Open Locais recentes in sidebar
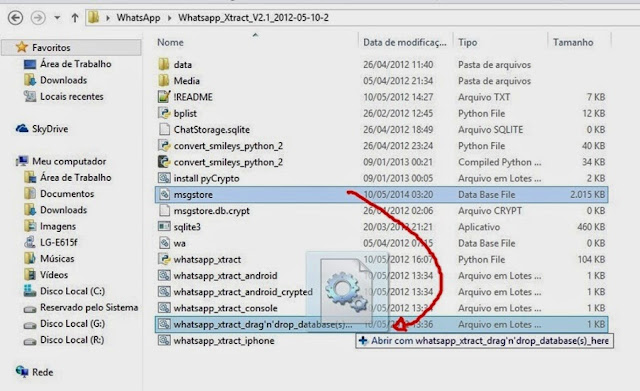640x391 pixels. 71,97
